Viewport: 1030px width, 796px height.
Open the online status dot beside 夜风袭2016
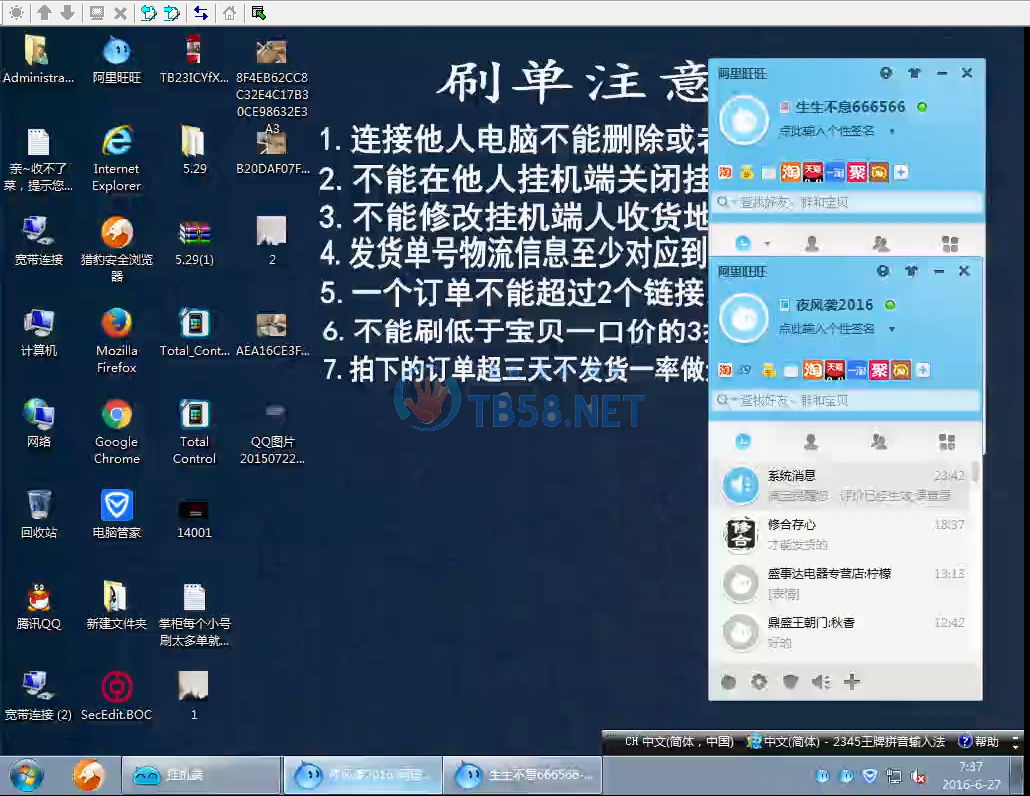coord(890,305)
